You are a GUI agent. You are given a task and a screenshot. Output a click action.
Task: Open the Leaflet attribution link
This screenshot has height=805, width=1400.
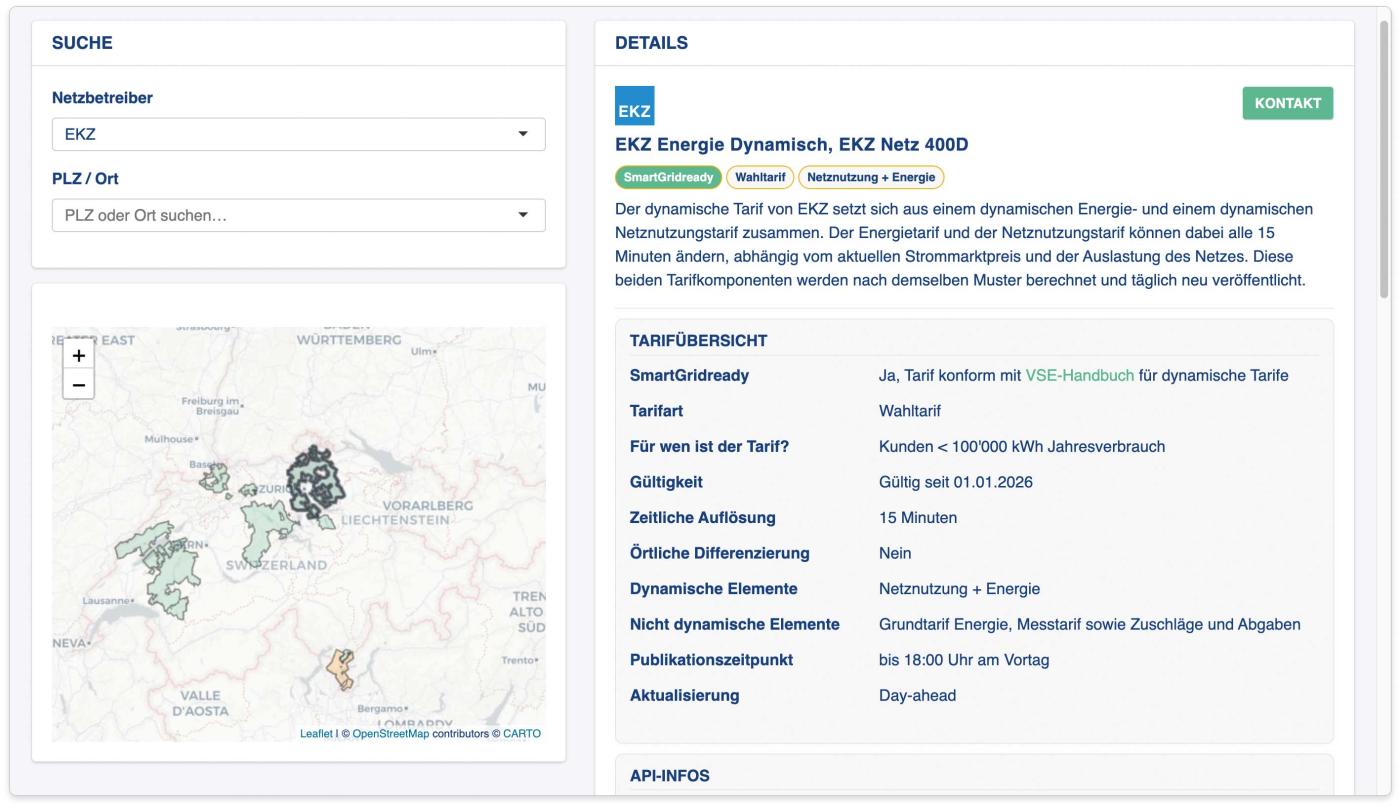(x=316, y=733)
